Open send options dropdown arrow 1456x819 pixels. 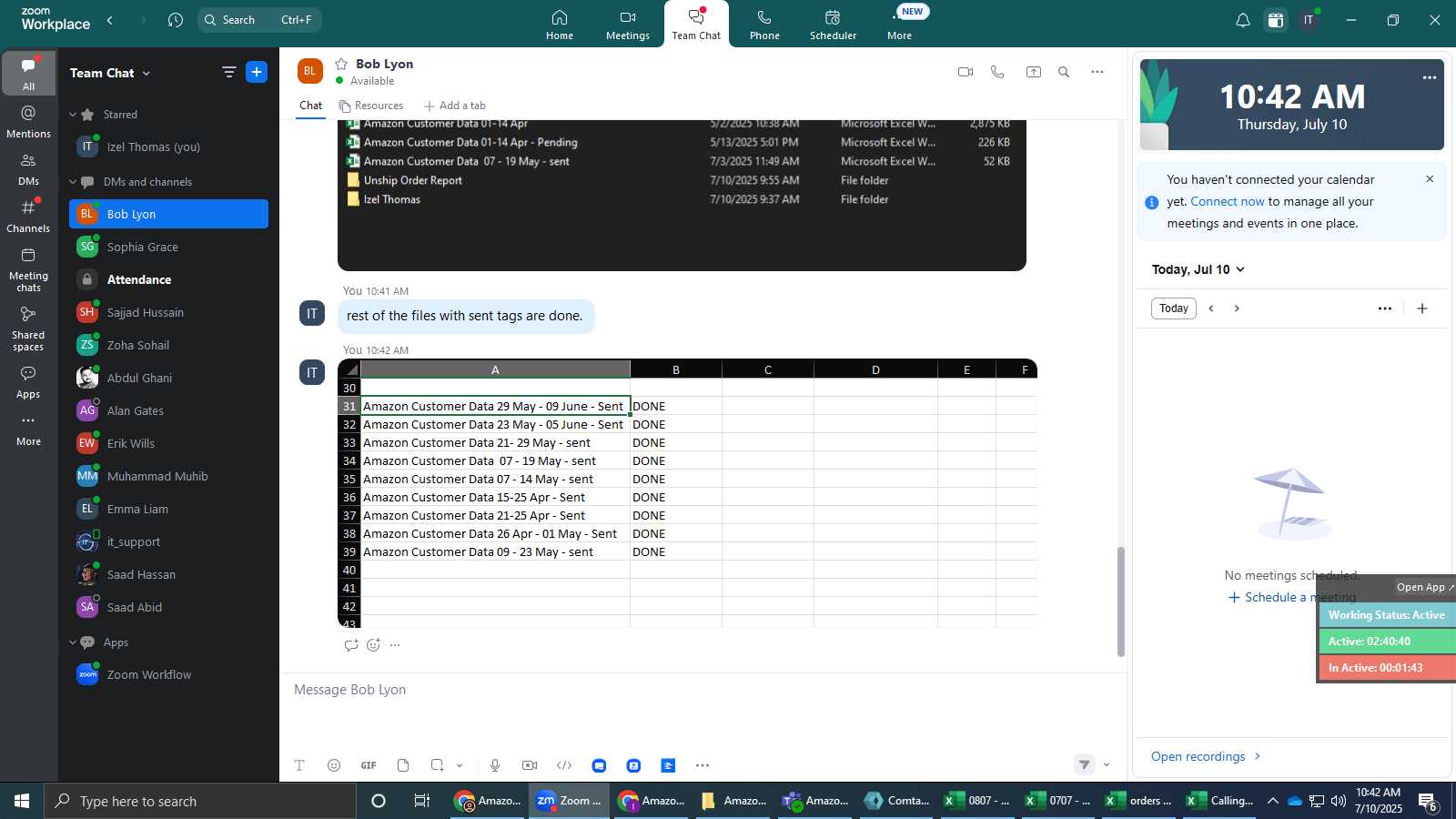tap(1107, 765)
